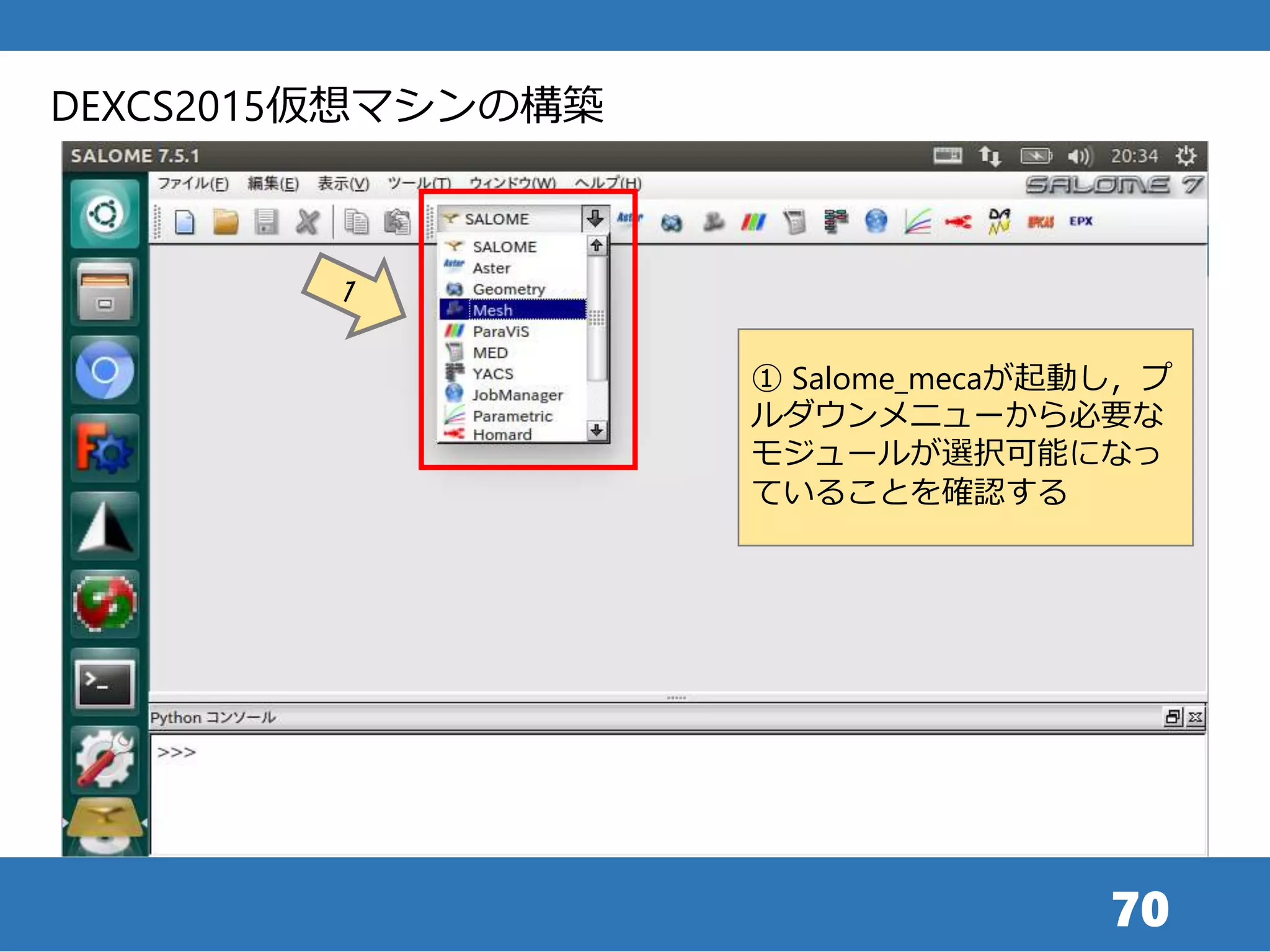Activate the Homard module toolbar icon
The height and width of the screenshot is (952, 1270).
tap(958, 221)
